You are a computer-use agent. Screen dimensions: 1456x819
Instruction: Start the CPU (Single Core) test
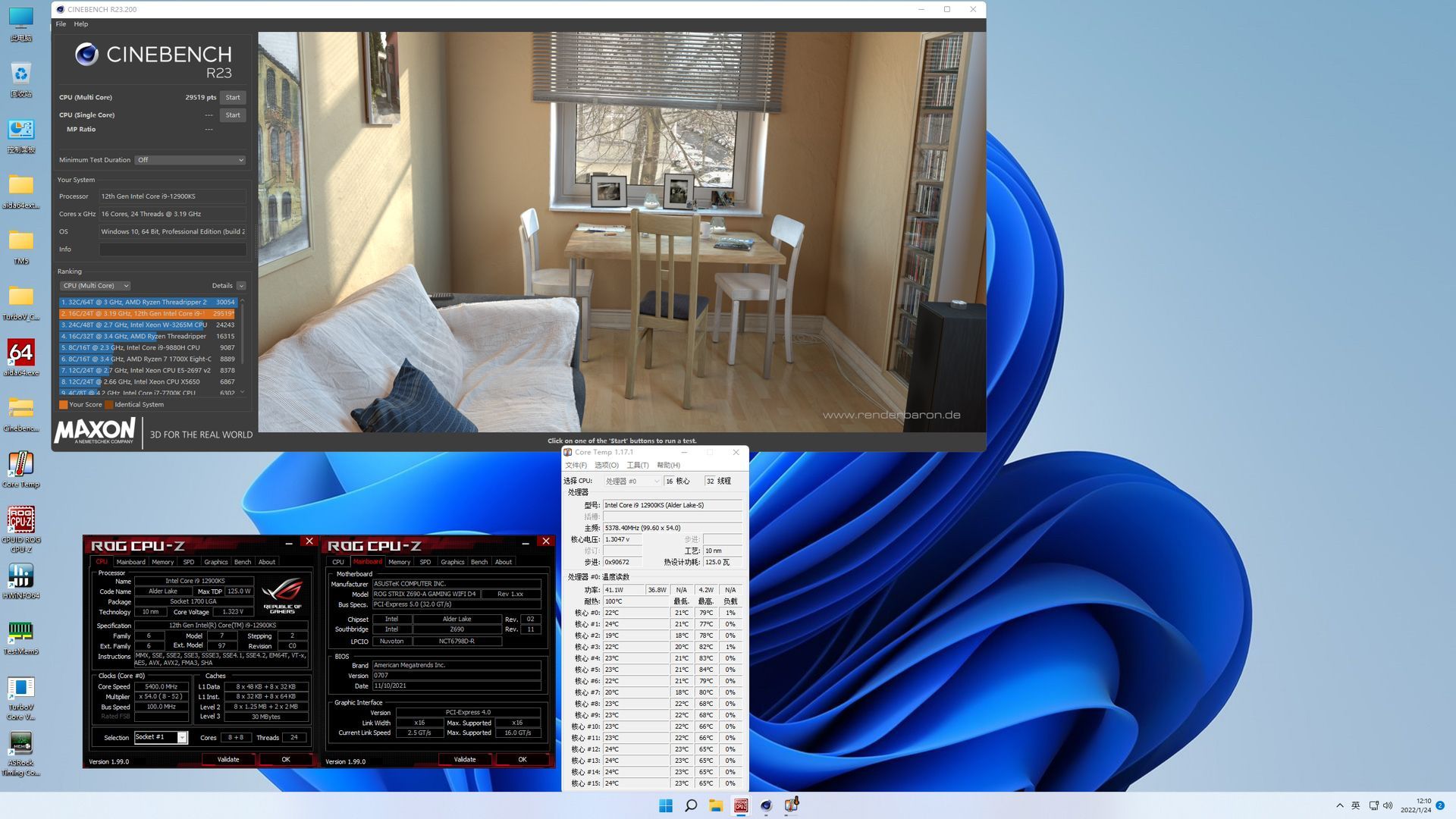pyautogui.click(x=233, y=115)
